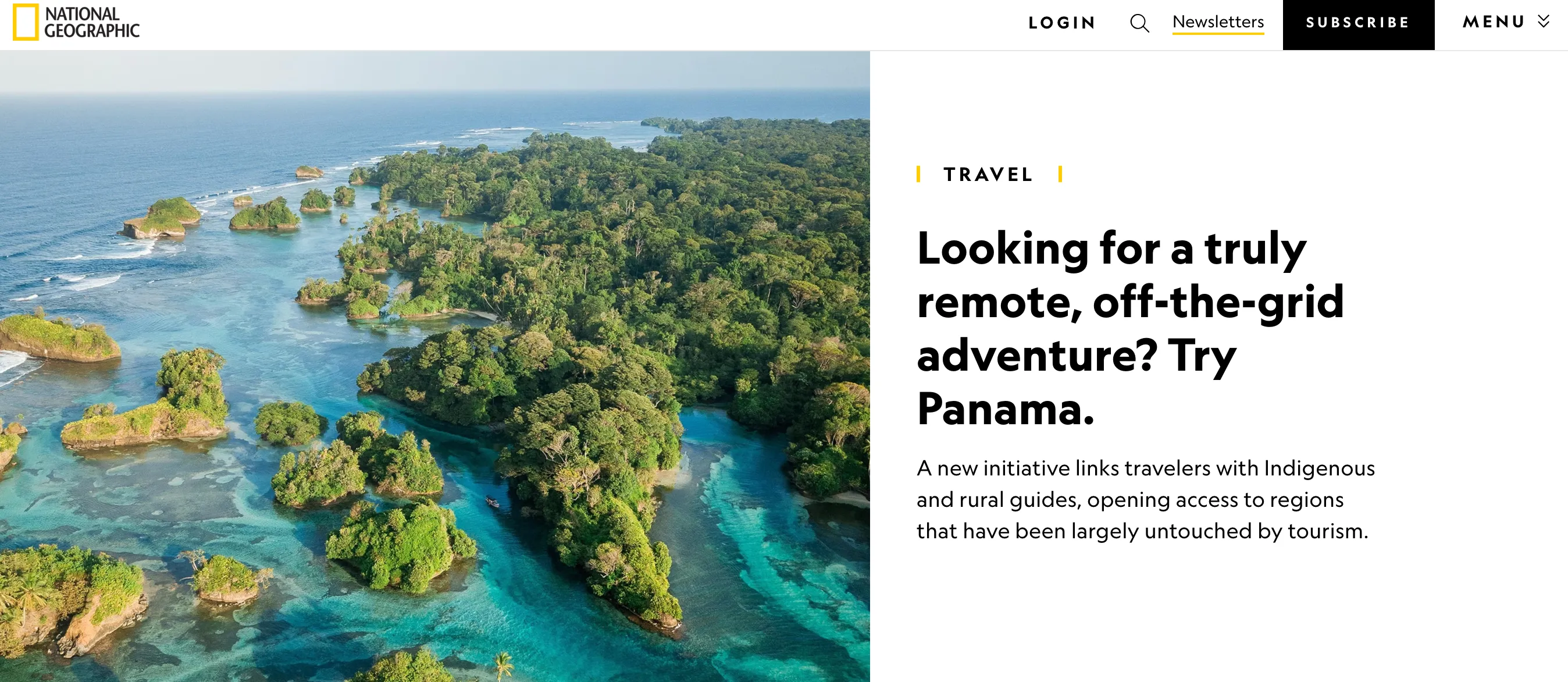Click the word GEOGRAPHIC in the site logo
1568x682 pixels.
92,30
